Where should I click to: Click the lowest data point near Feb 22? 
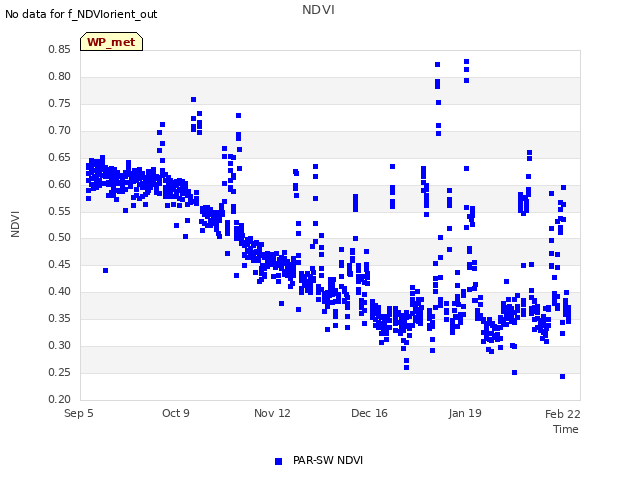[562, 376]
